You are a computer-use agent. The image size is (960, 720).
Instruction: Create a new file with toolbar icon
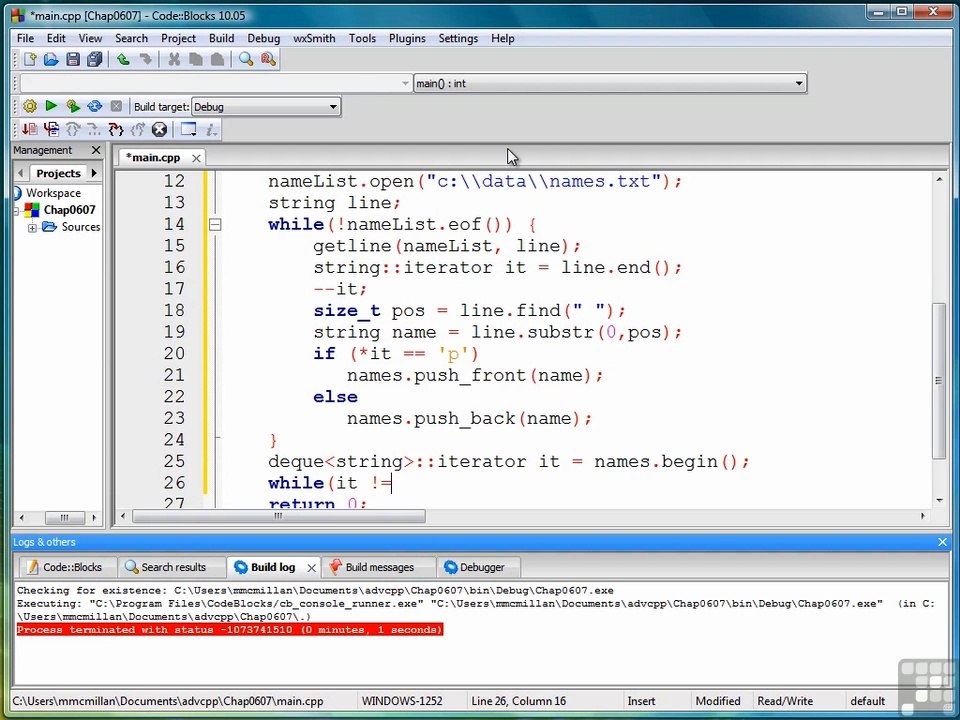pos(29,59)
